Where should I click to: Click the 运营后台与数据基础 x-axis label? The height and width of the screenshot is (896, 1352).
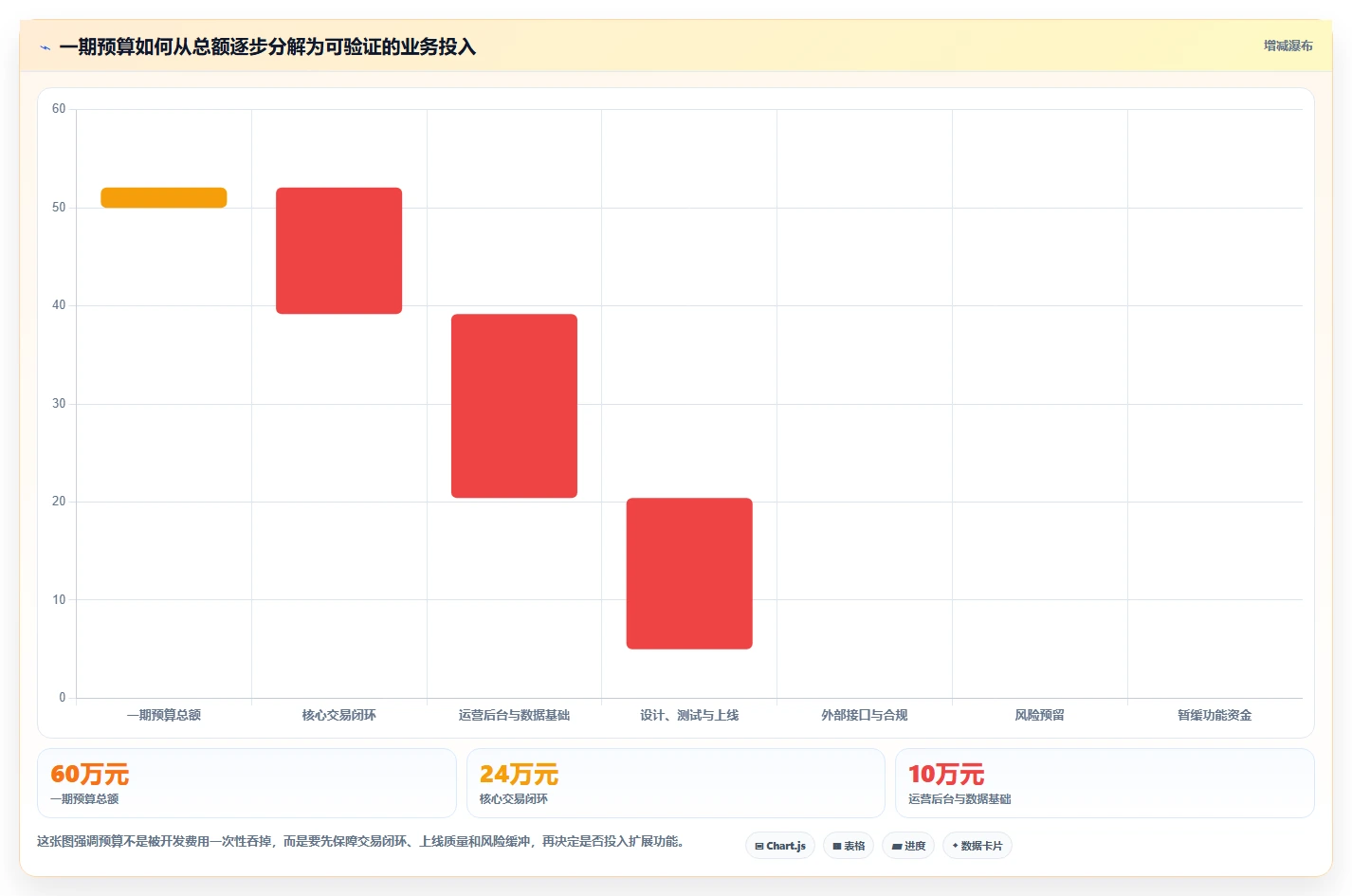[x=514, y=715]
